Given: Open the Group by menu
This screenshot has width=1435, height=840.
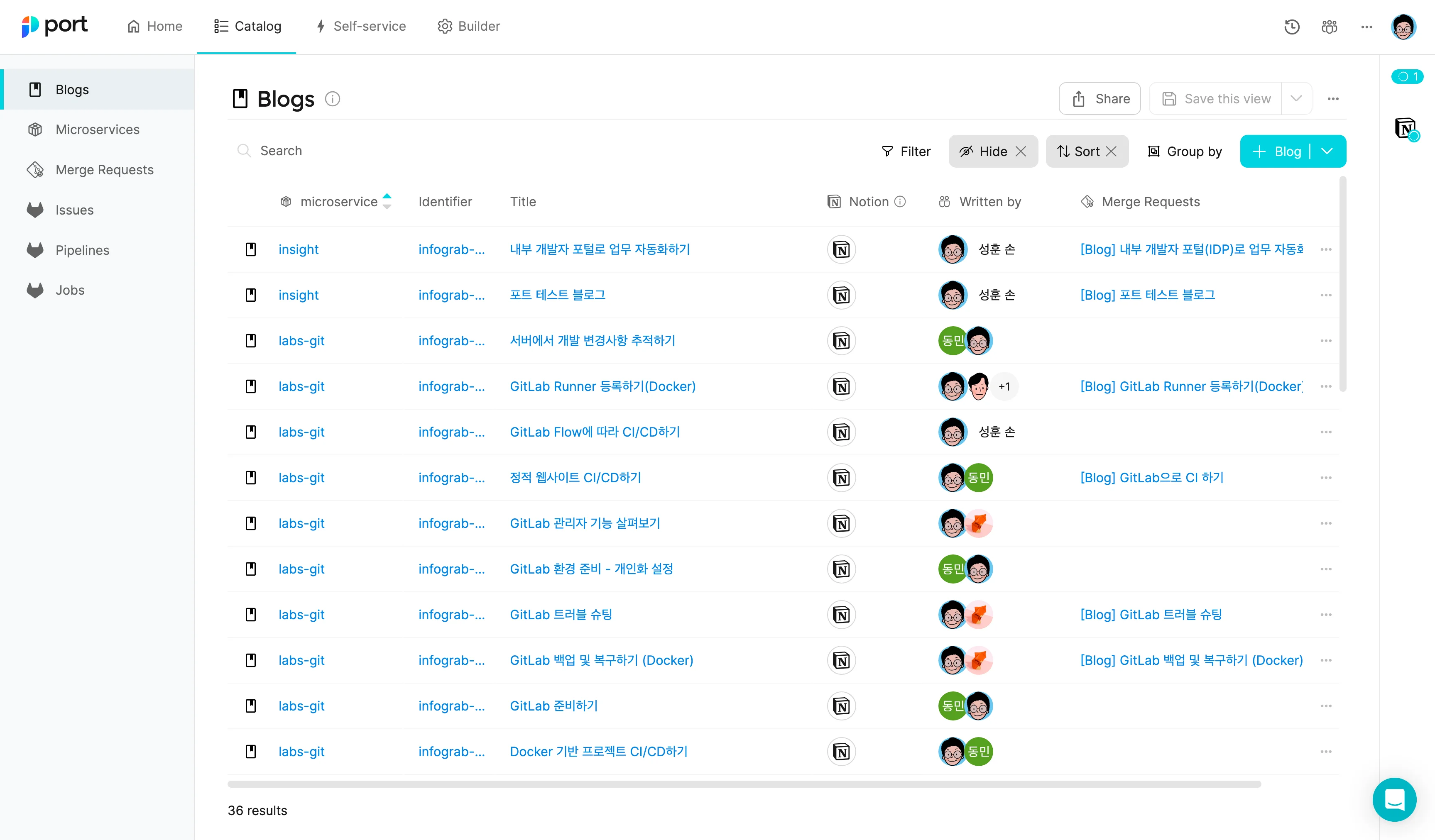Looking at the screenshot, I should pyautogui.click(x=1185, y=151).
